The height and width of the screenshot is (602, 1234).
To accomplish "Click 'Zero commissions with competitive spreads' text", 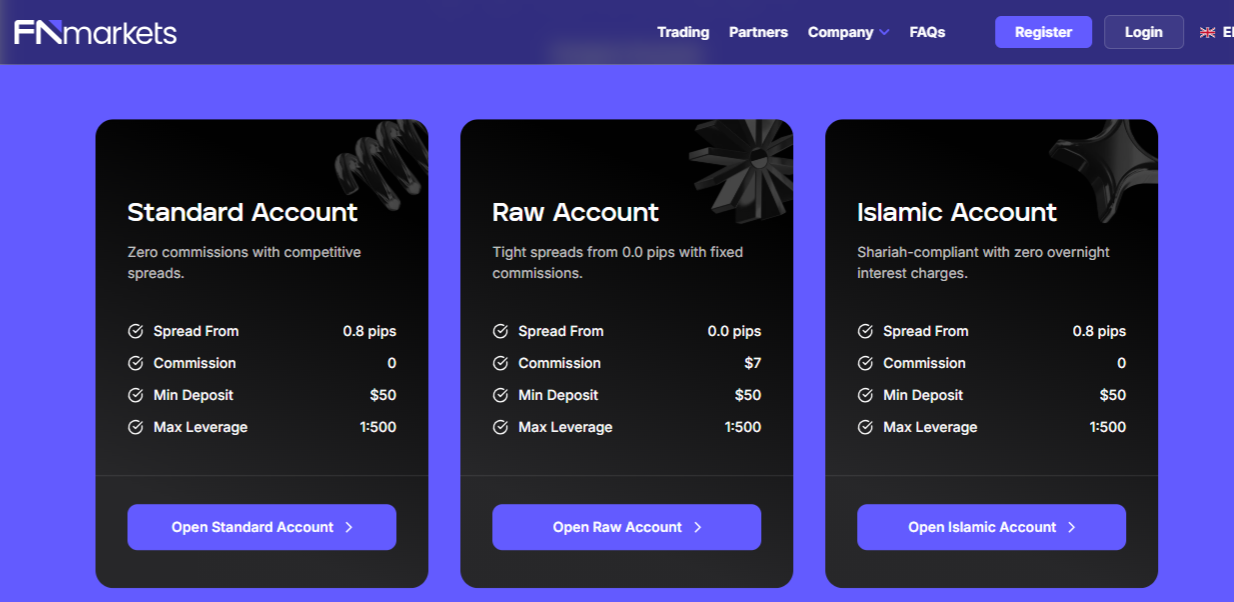I will (244, 262).
